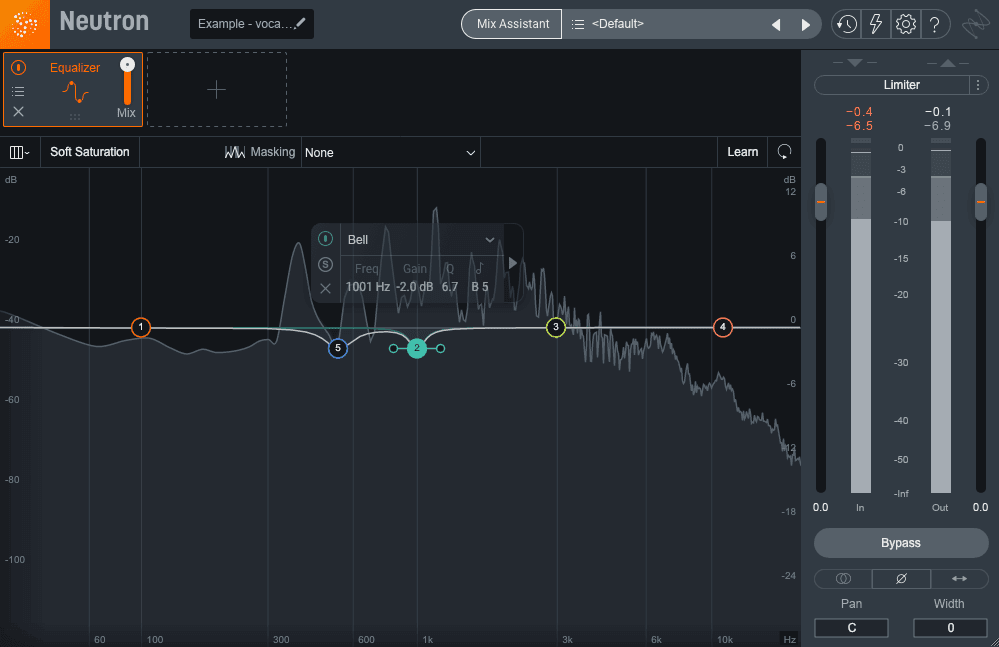The width and height of the screenshot is (999, 647).
Task: Adjust the output gain fader
Action: click(981, 202)
